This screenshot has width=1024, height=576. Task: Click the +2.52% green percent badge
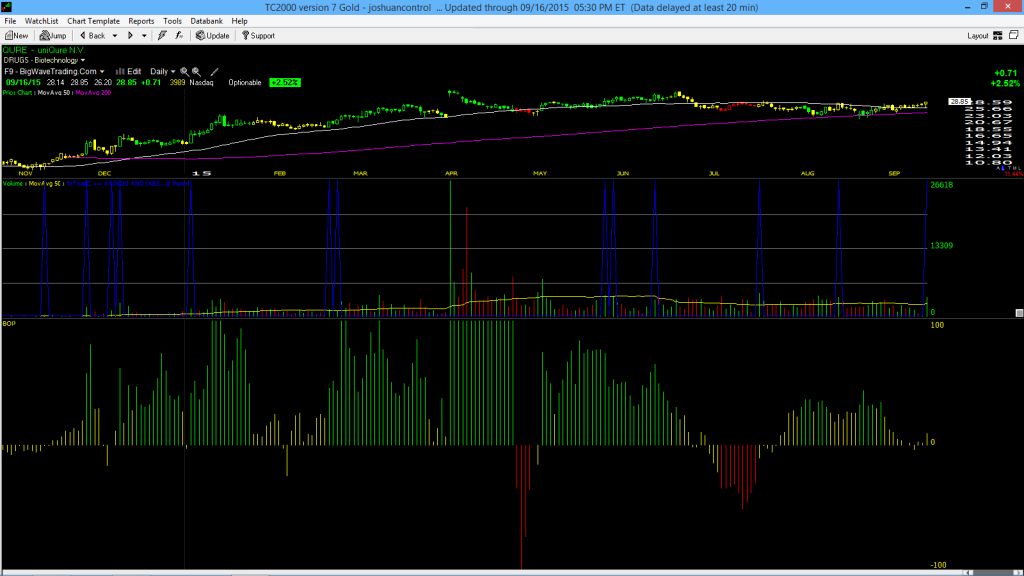click(285, 82)
